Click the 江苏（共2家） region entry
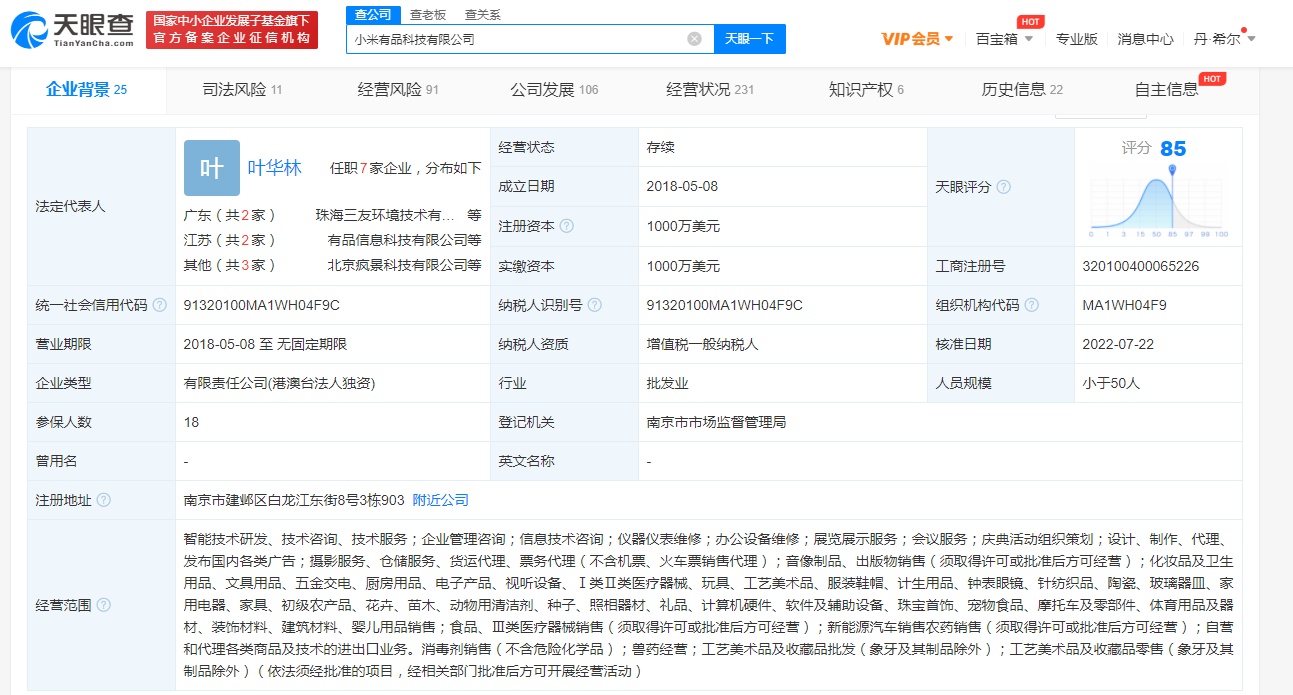The height and width of the screenshot is (695, 1293). [230, 240]
